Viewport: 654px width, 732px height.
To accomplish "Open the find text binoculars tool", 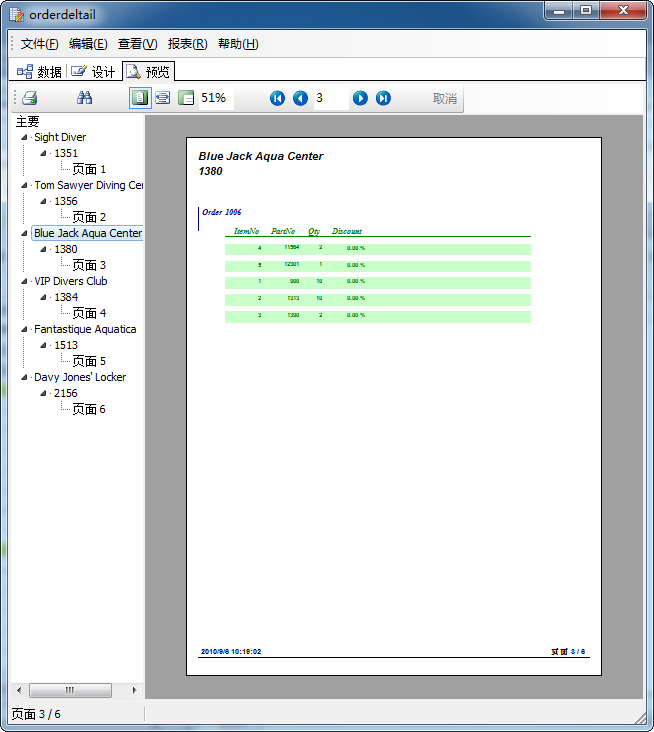I will point(85,98).
